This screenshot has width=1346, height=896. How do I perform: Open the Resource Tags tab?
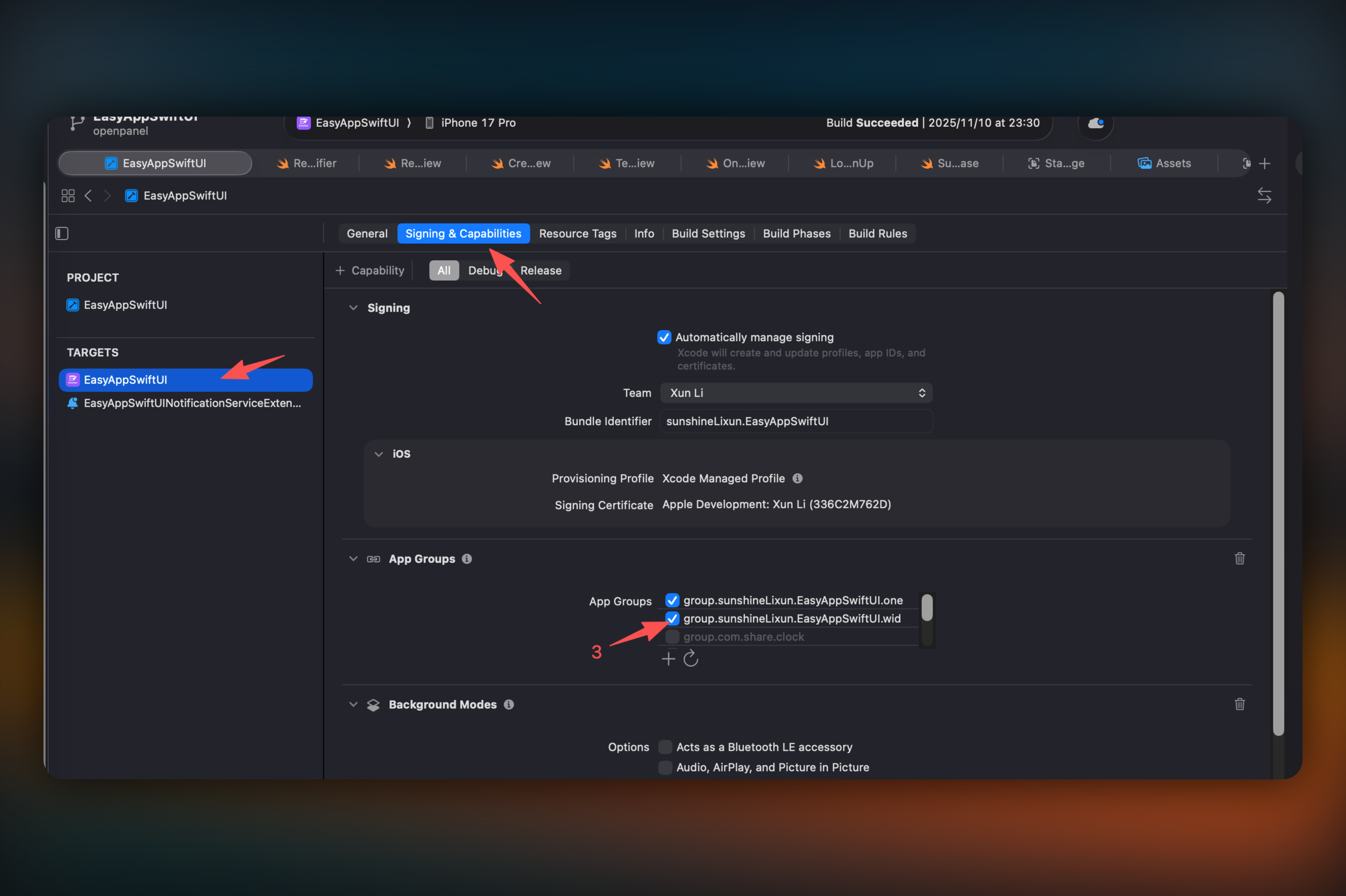click(577, 233)
